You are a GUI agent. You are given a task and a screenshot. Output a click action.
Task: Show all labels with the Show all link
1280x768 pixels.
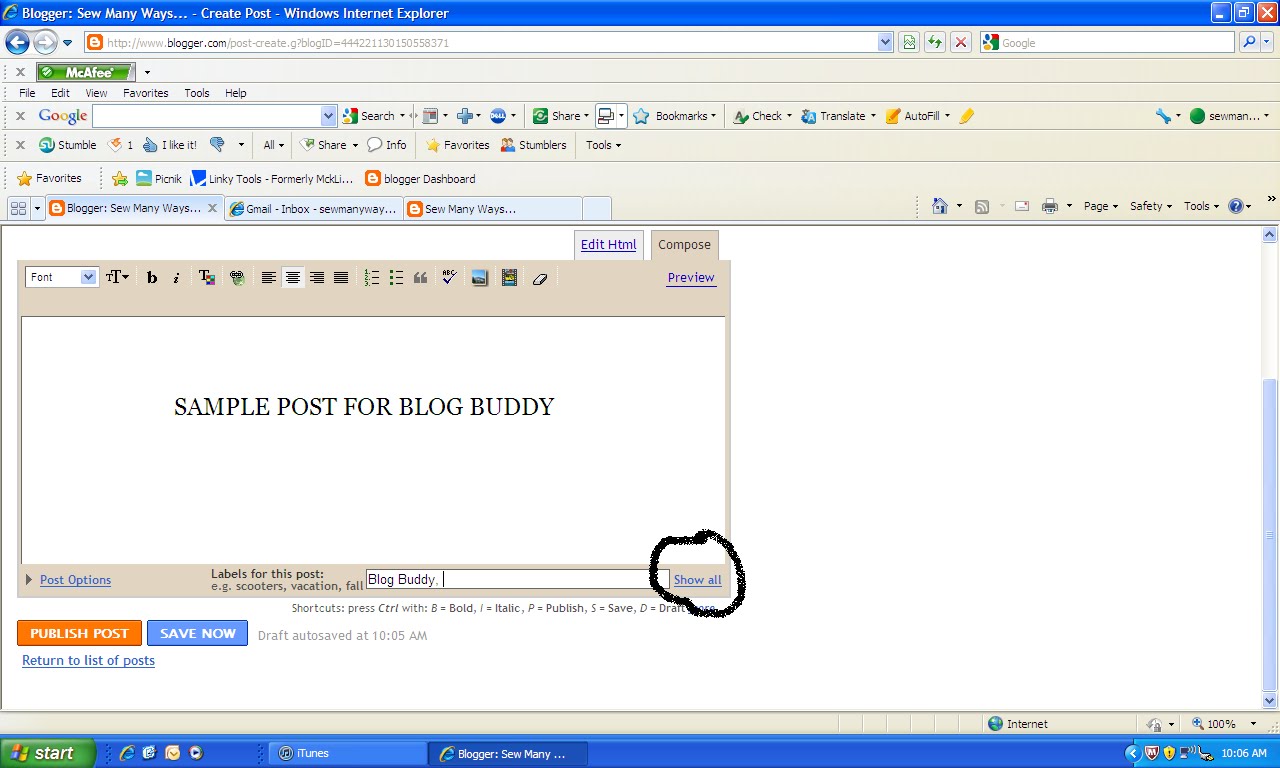tap(697, 579)
